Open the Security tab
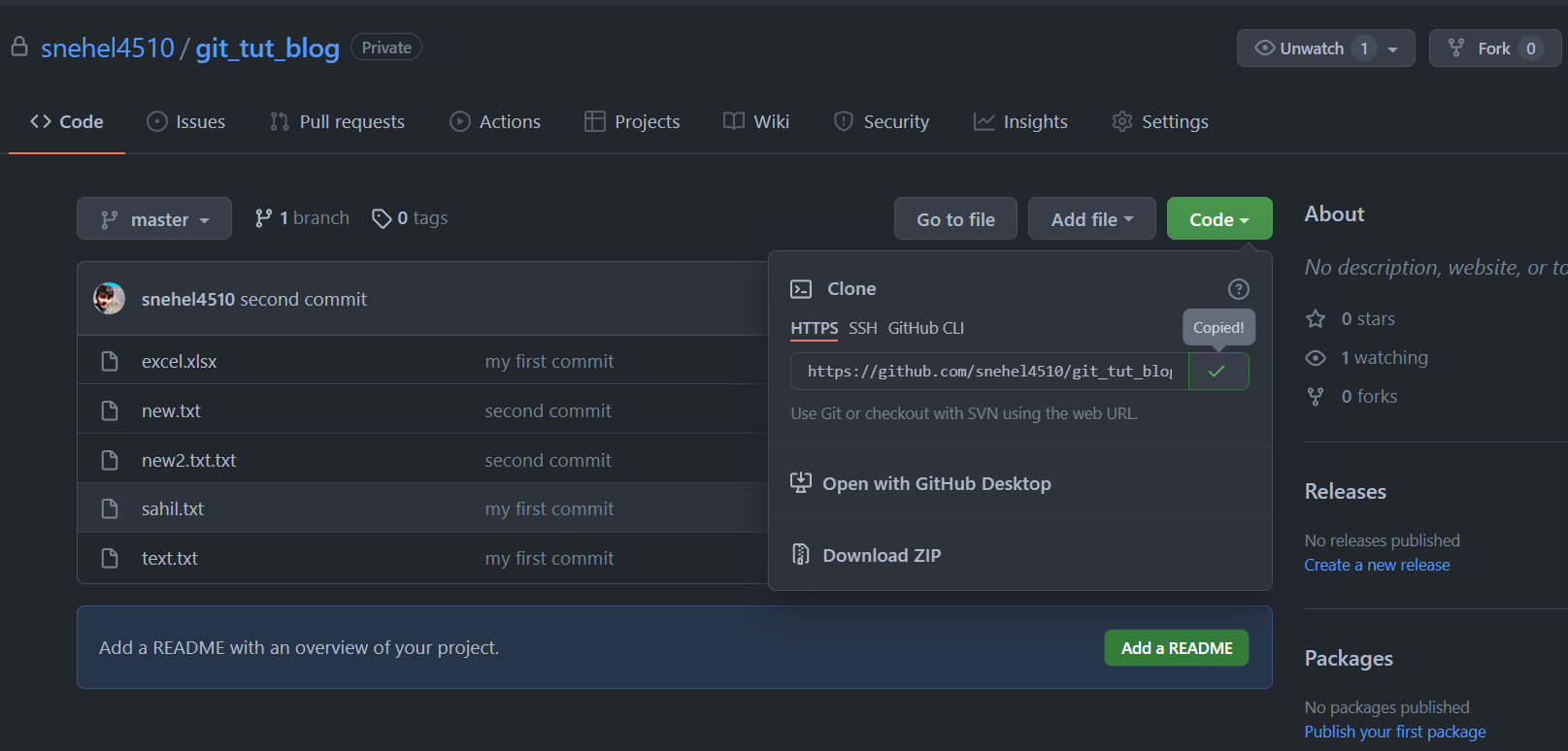Viewport: 1568px width, 751px height. 882,121
